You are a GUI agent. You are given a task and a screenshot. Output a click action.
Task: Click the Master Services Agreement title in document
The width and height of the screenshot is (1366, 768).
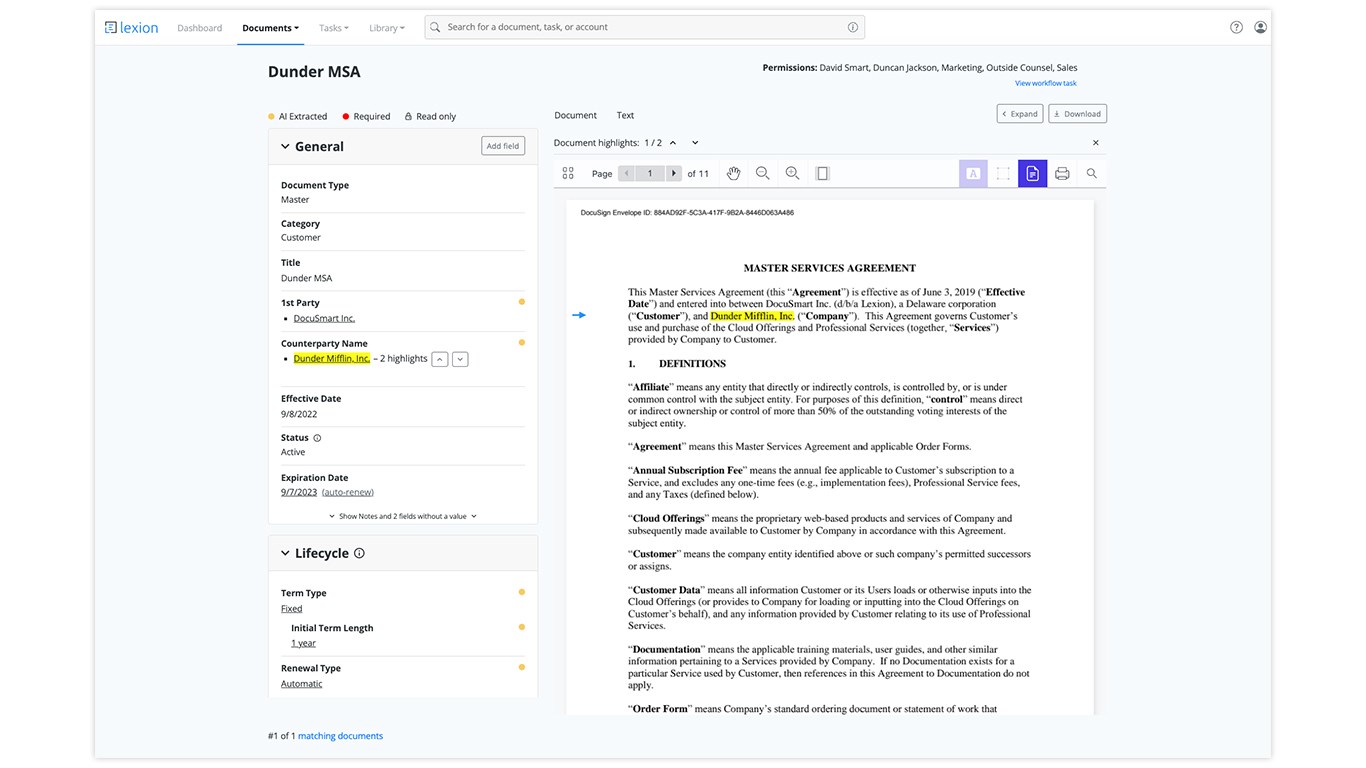click(x=830, y=268)
